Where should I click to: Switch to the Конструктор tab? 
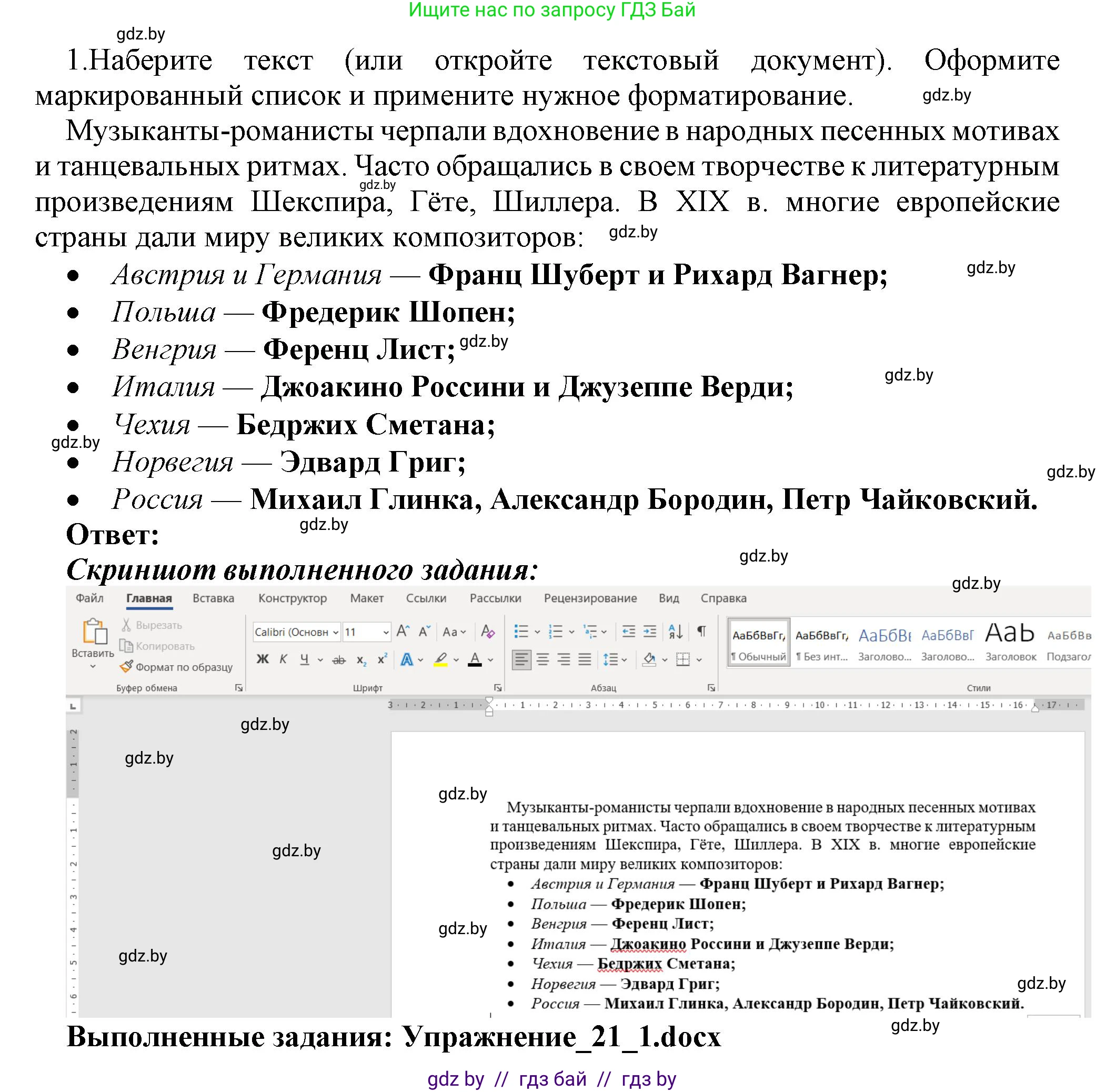[x=292, y=598]
